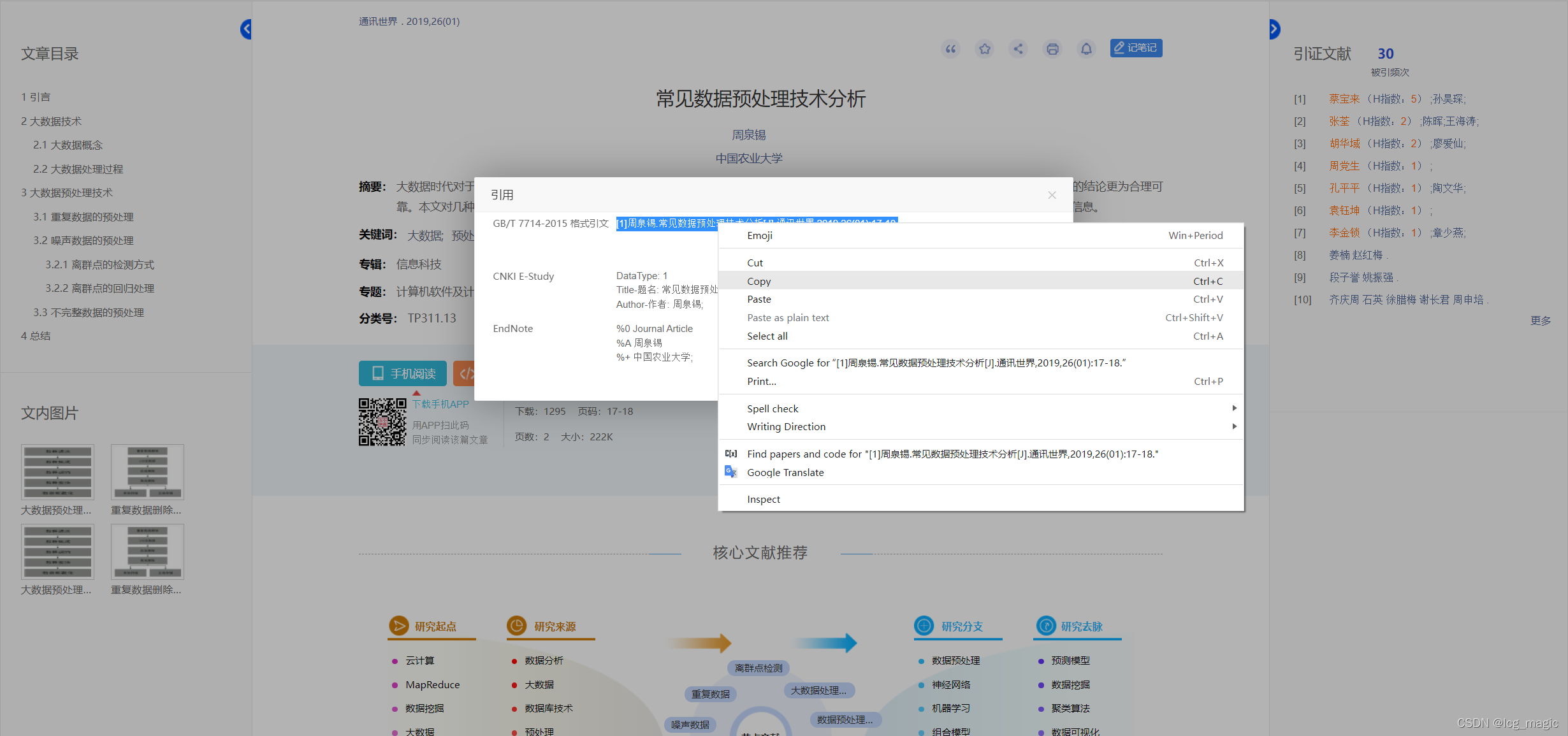Click Inspect in the context menu

coord(763,499)
